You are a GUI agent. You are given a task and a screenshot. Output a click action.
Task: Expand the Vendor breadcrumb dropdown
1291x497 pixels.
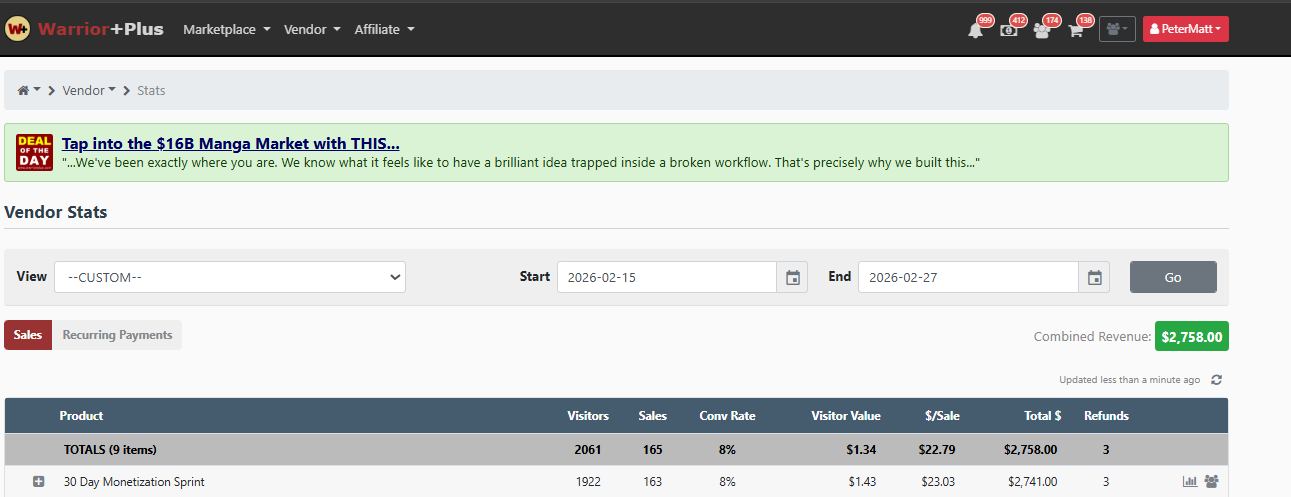(x=89, y=90)
